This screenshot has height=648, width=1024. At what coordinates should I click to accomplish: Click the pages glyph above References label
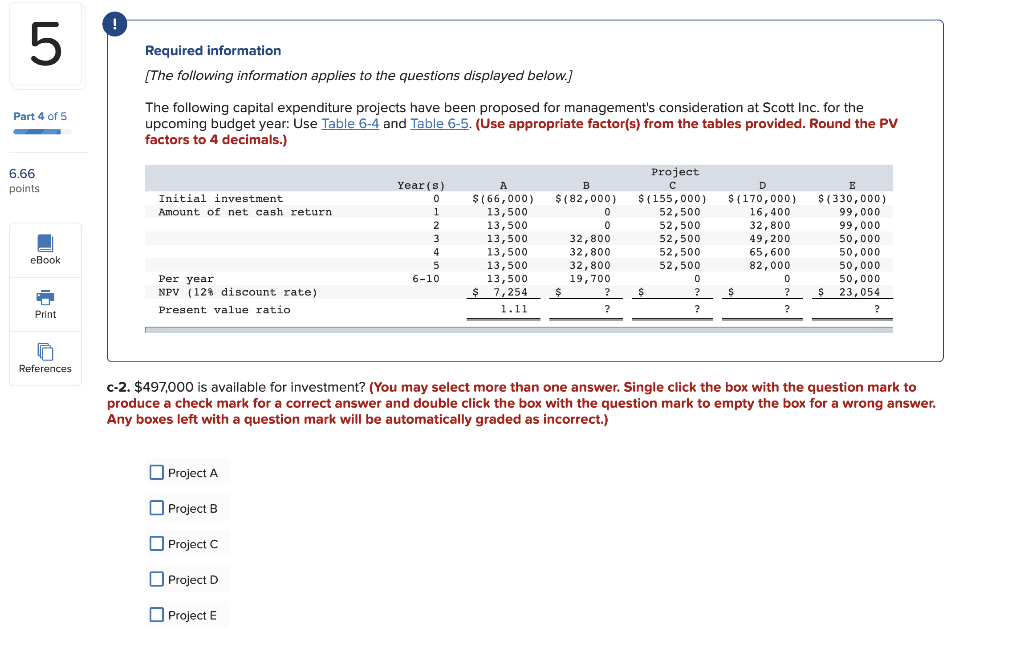pyautogui.click(x=44, y=351)
